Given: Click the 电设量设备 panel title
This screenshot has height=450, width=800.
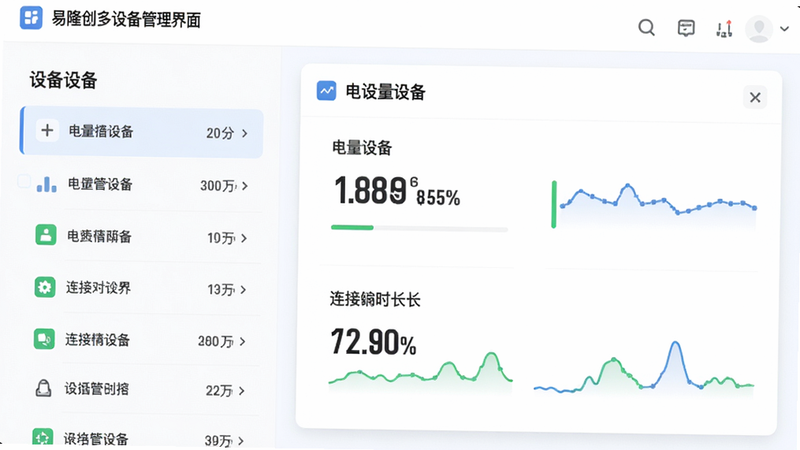Looking at the screenshot, I should 386,92.
